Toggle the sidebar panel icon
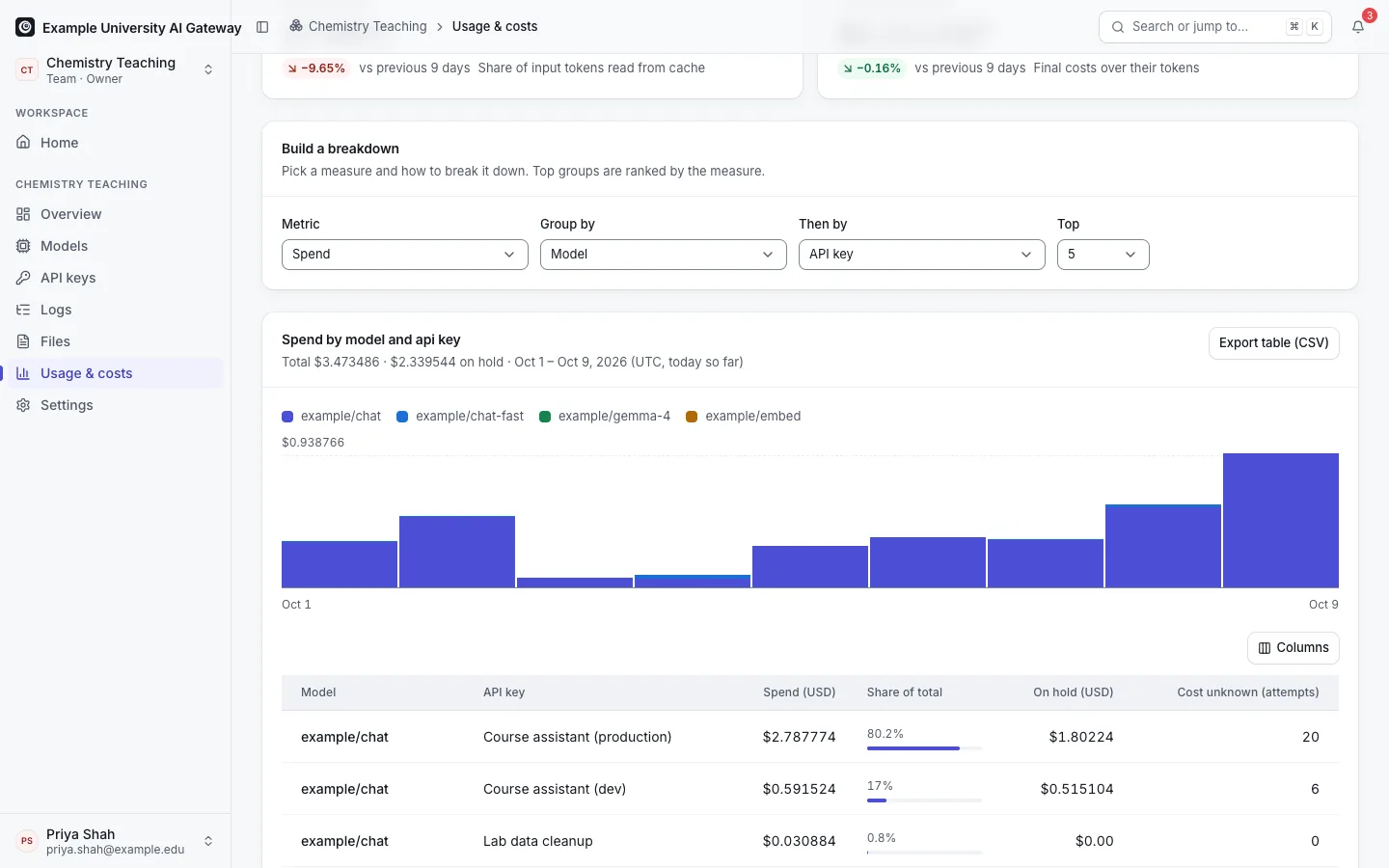Viewport: 1389px width, 868px height. point(262,27)
